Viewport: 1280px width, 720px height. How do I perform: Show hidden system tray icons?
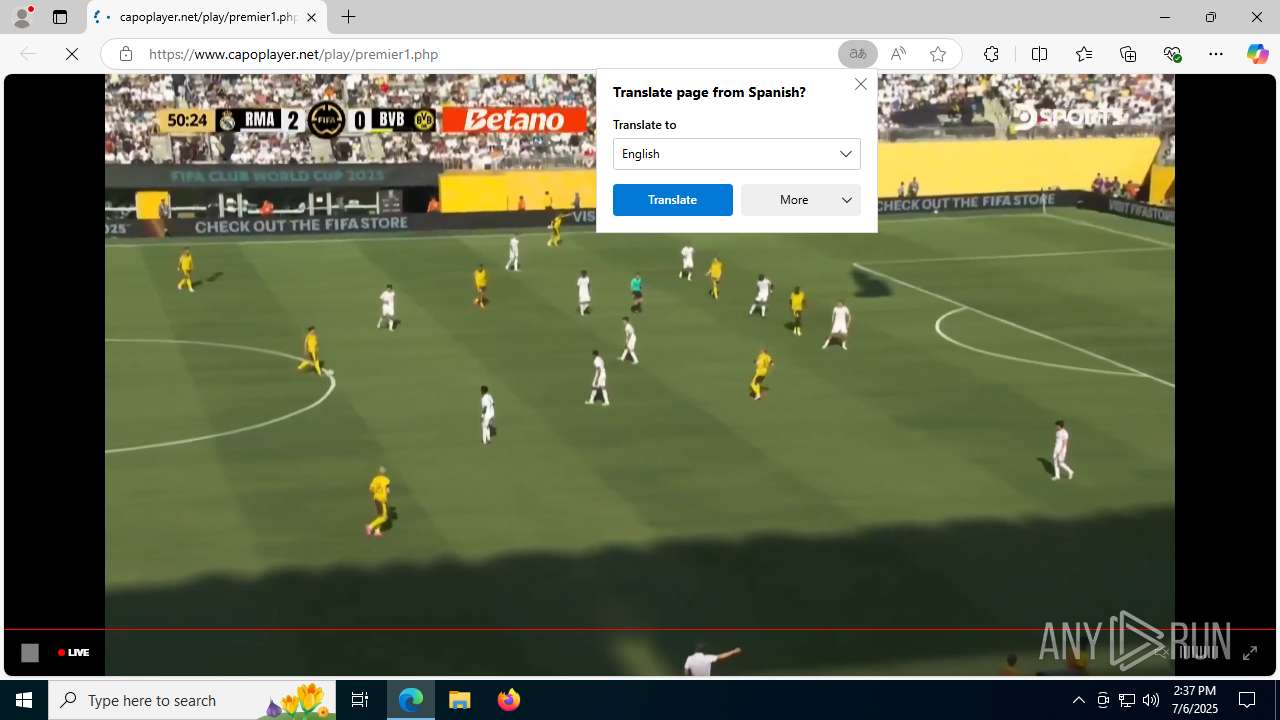tap(1078, 700)
